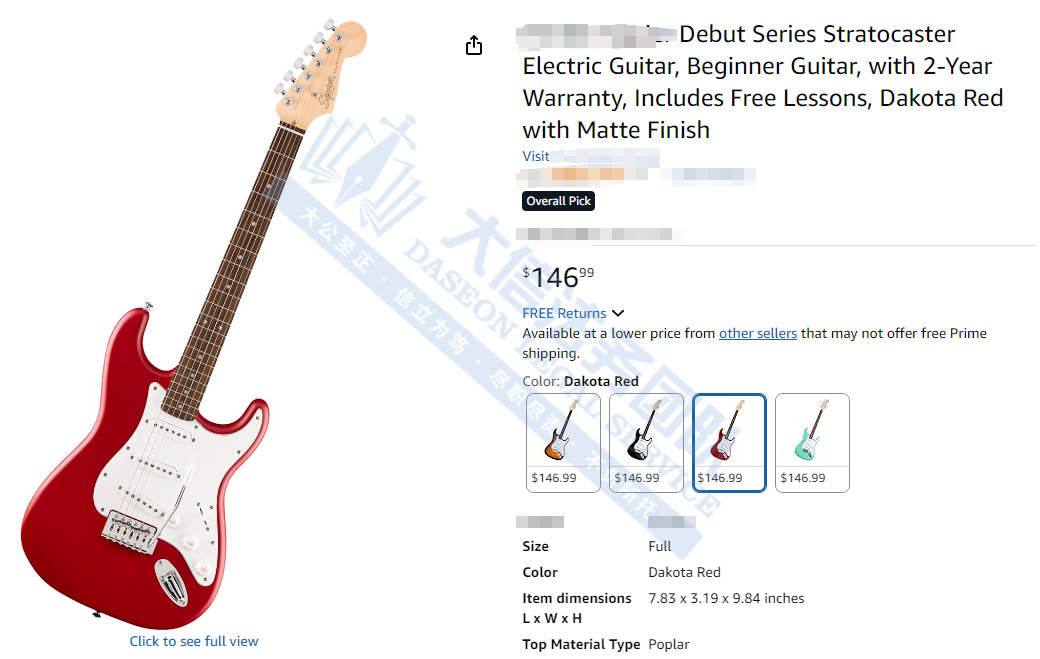Expand the FREE Returns chevron arrow
This screenshot has width=1040, height=659.
click(618, 314)
